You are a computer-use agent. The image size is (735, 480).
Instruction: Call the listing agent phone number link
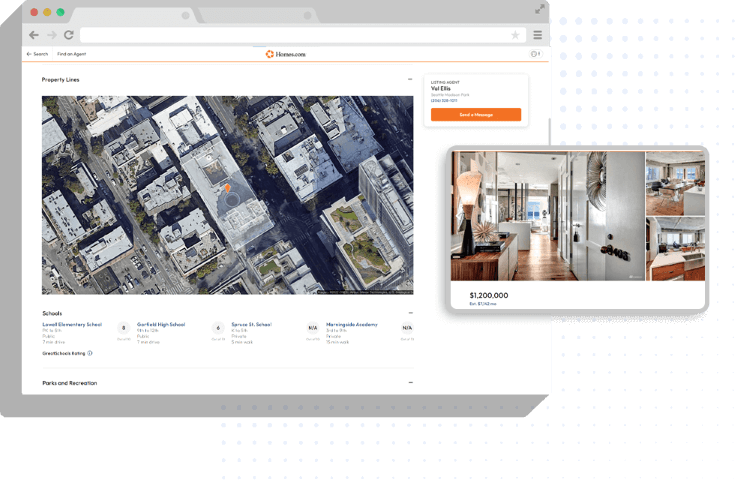444,100
